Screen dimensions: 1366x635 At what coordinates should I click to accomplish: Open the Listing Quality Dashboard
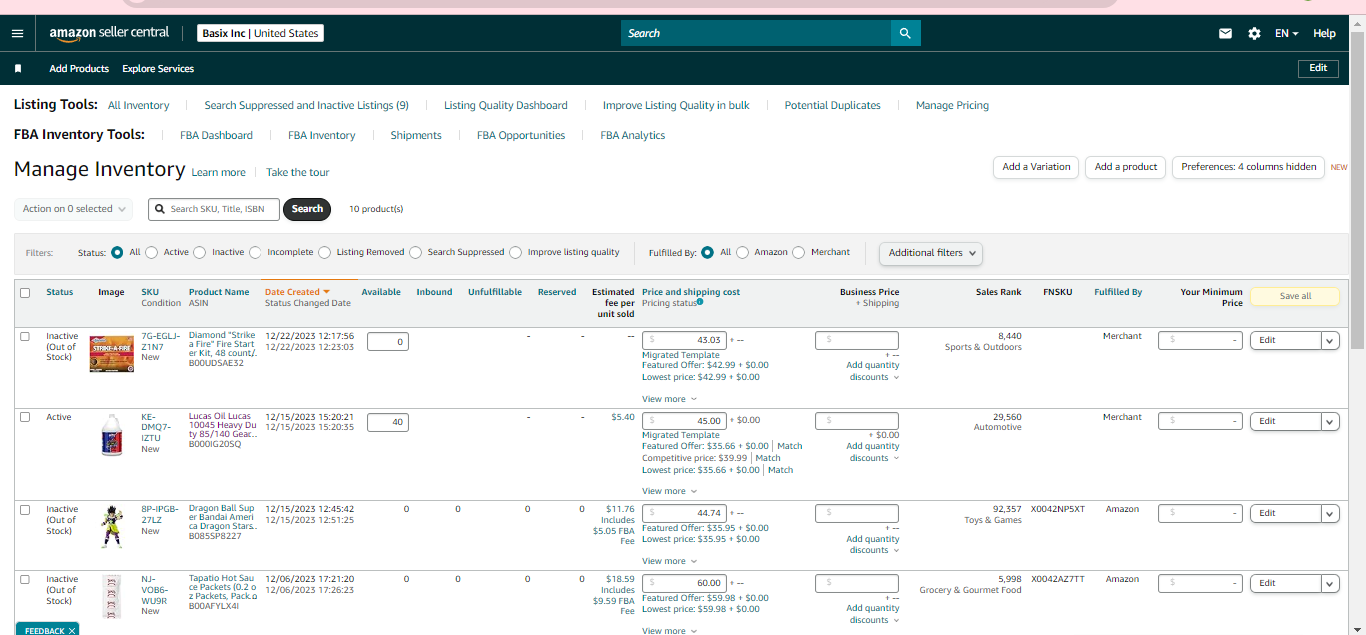point(505,105)
